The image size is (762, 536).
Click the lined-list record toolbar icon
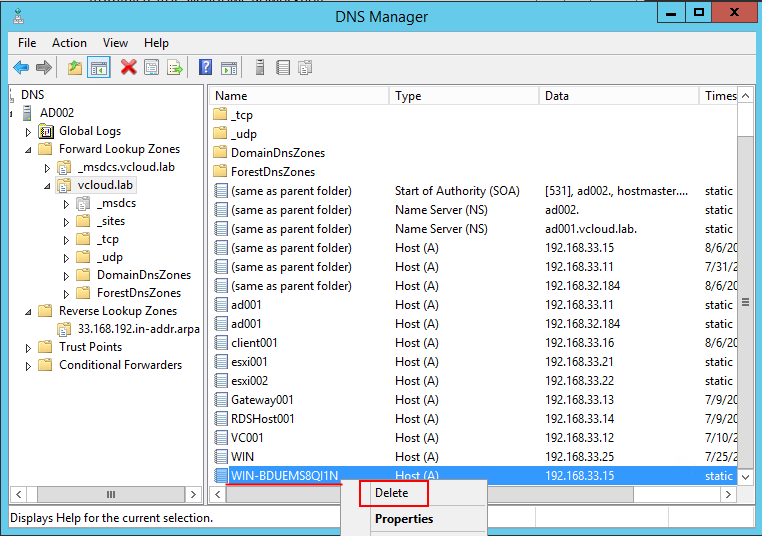click(283, 68)
